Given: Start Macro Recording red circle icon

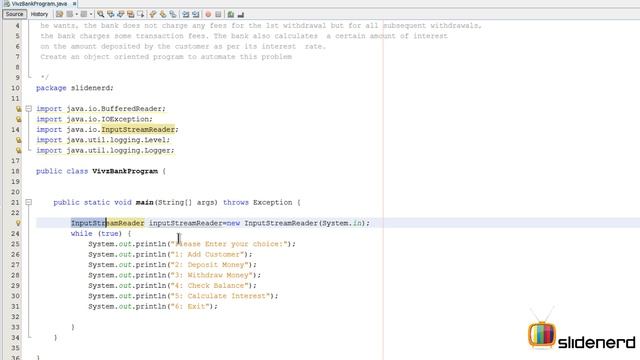Looking at the screenshot, I should pyautogui.click(x=208, y=14).
